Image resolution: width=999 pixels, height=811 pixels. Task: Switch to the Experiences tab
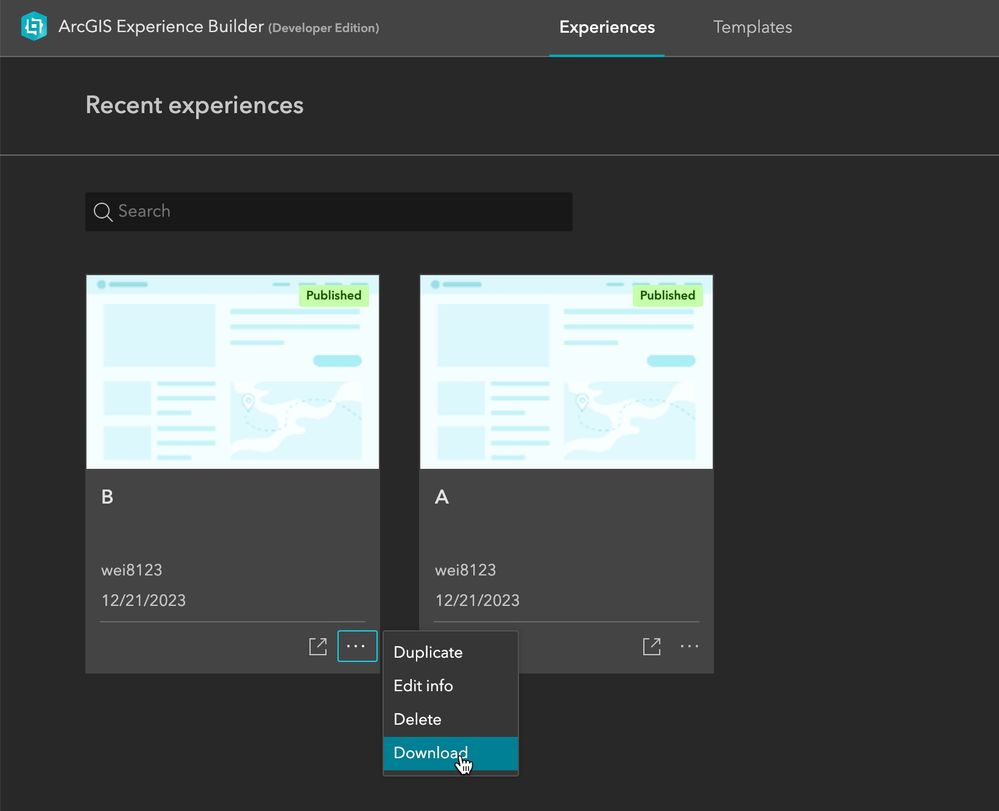click(x=607, y=27)
